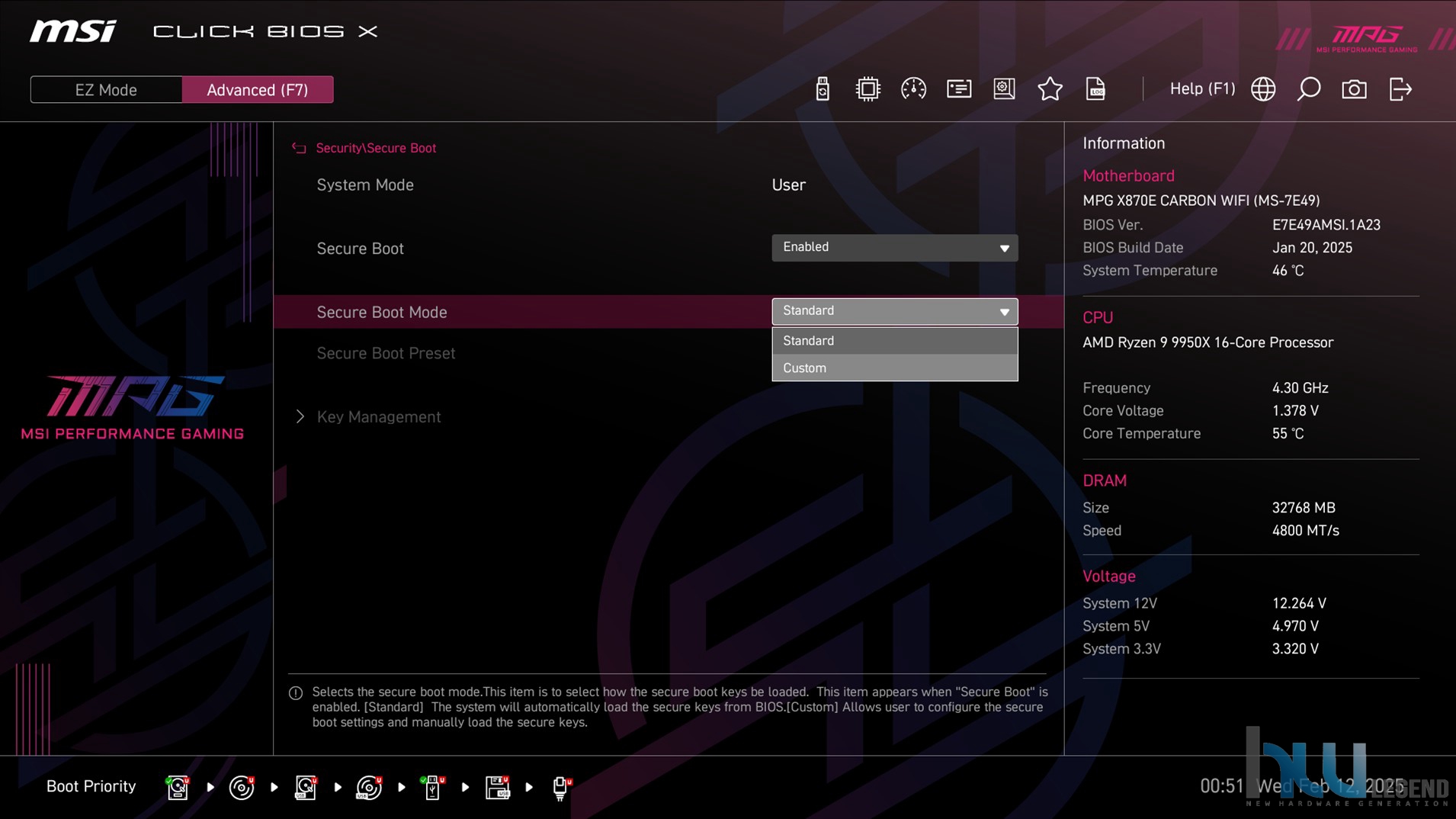Choose Custom from the dropdown list
1456x819 pixels.
[x=894, y=368]
